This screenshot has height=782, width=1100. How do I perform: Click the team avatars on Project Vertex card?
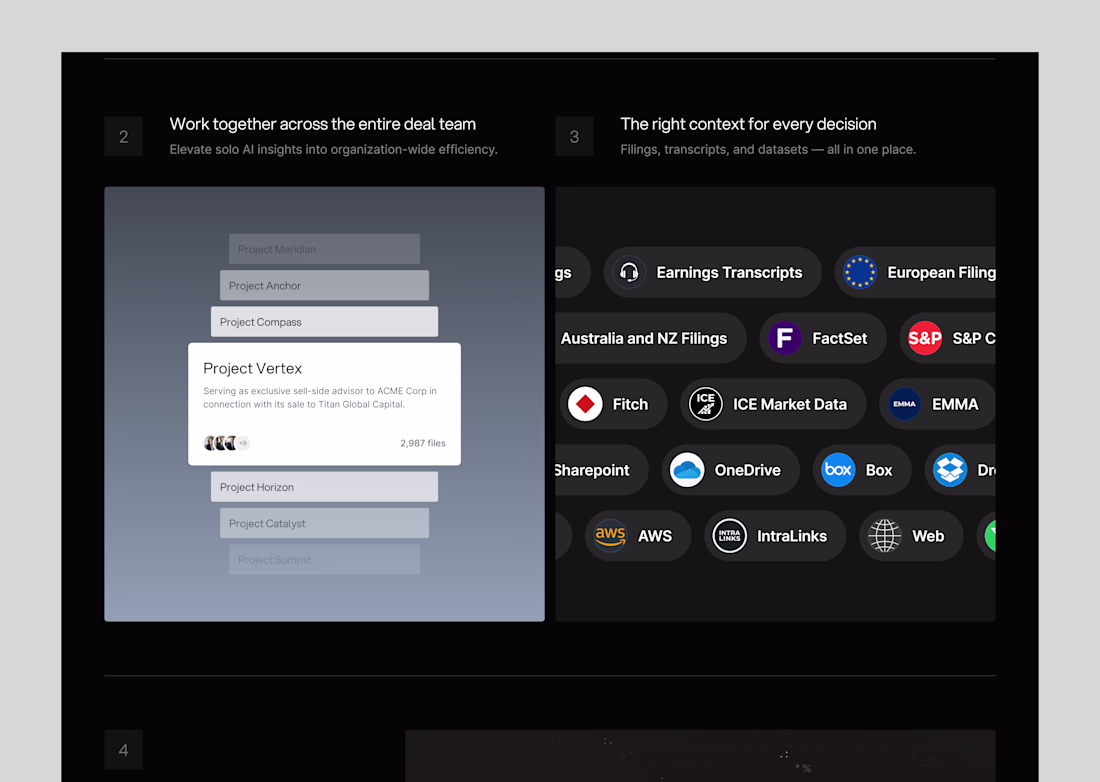[226, 443]
